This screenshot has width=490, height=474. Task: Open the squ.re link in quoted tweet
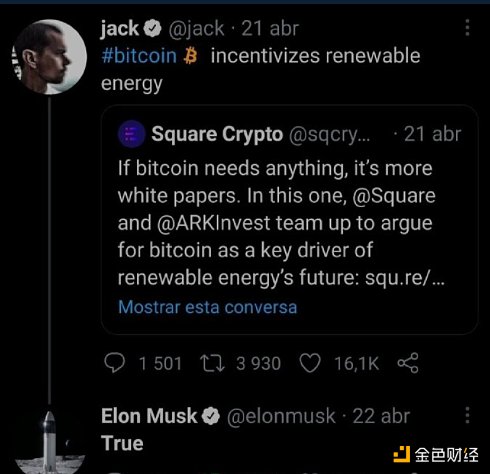(405, 278)
